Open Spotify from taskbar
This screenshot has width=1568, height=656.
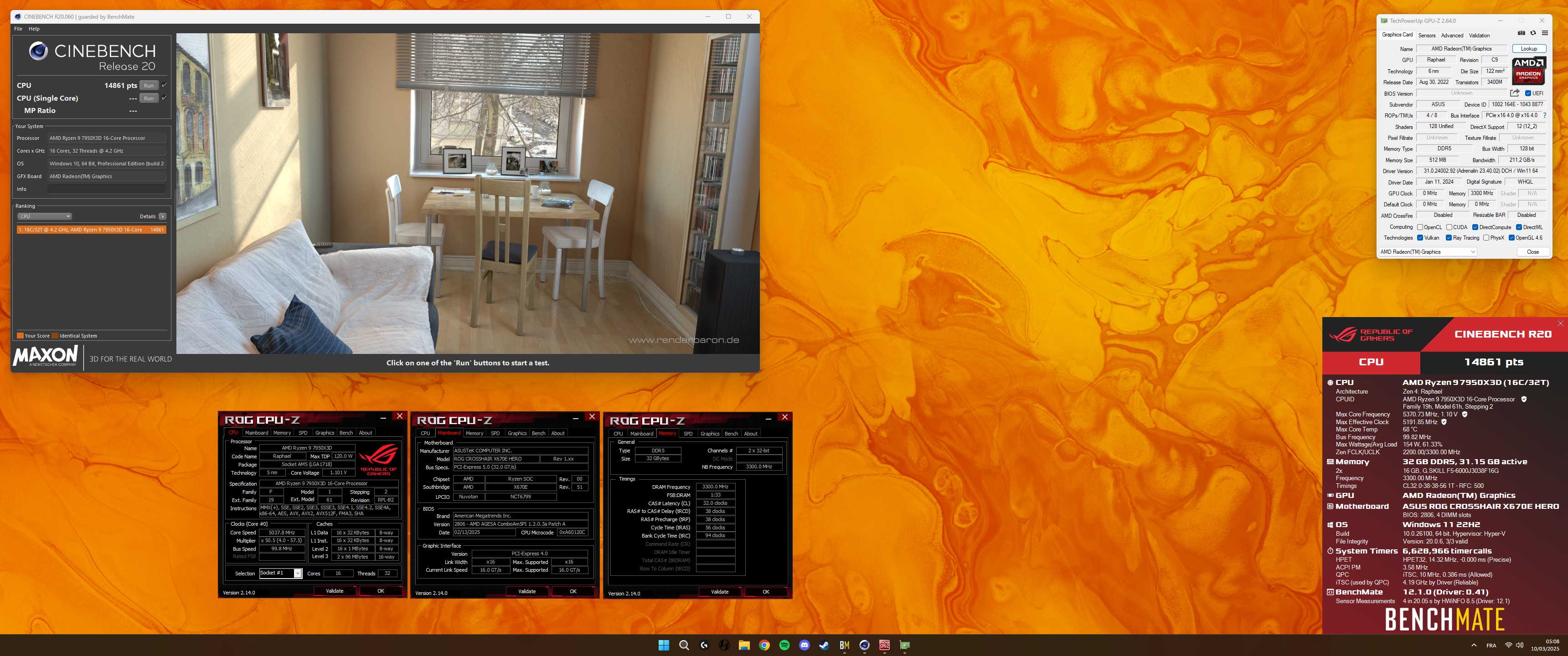784,645
